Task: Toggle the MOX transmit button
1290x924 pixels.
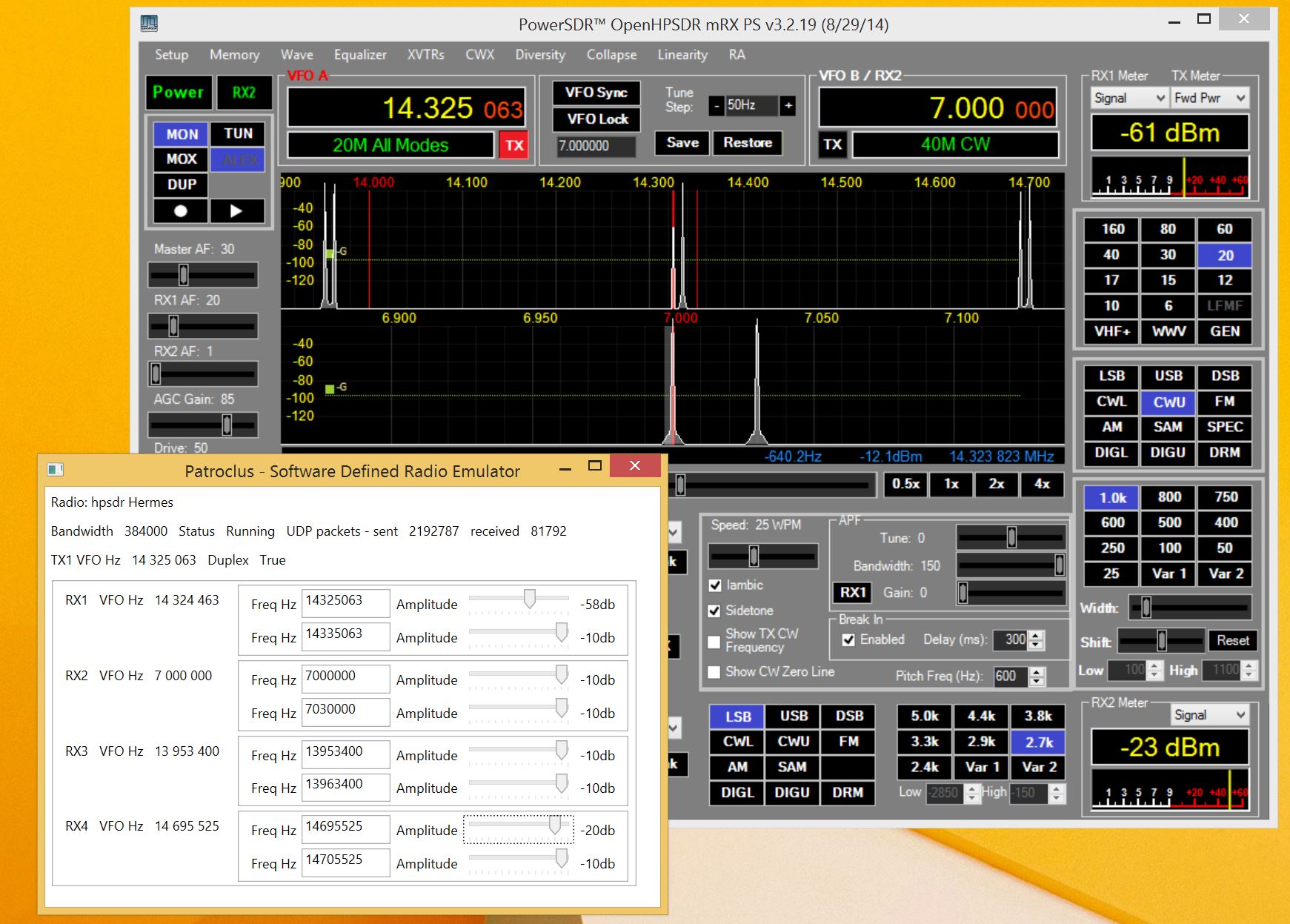Action: (182, 159)
